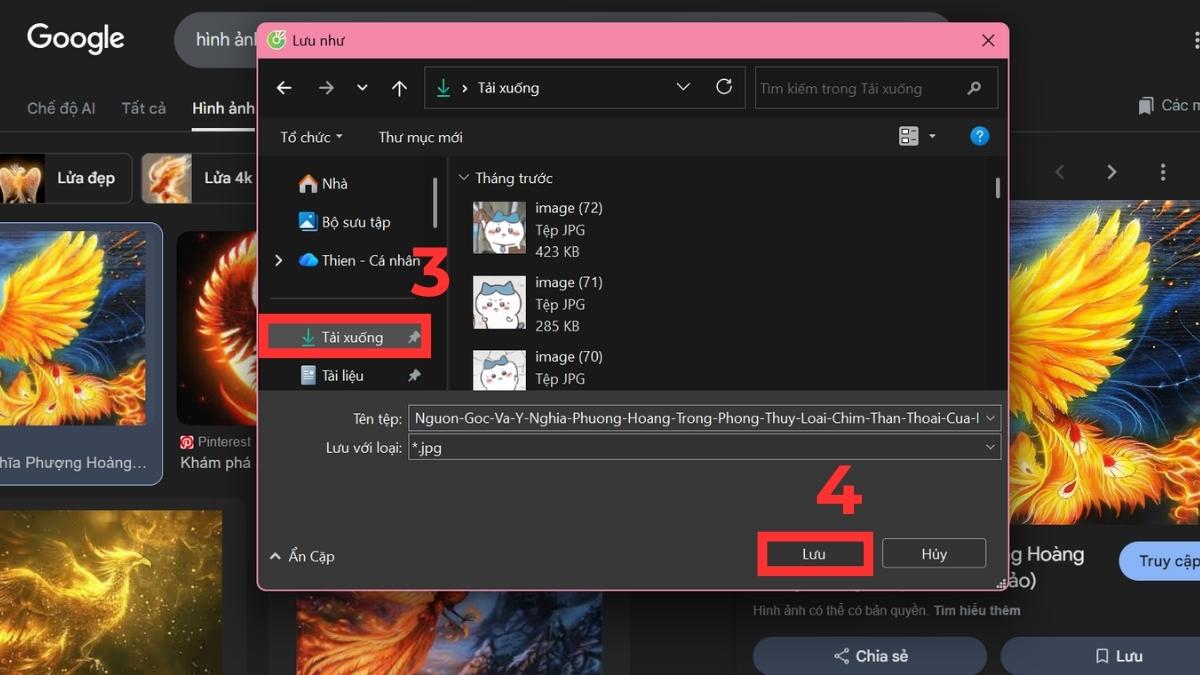
Task: Refresh the Tải xuống folder
Action: [724, 87]
